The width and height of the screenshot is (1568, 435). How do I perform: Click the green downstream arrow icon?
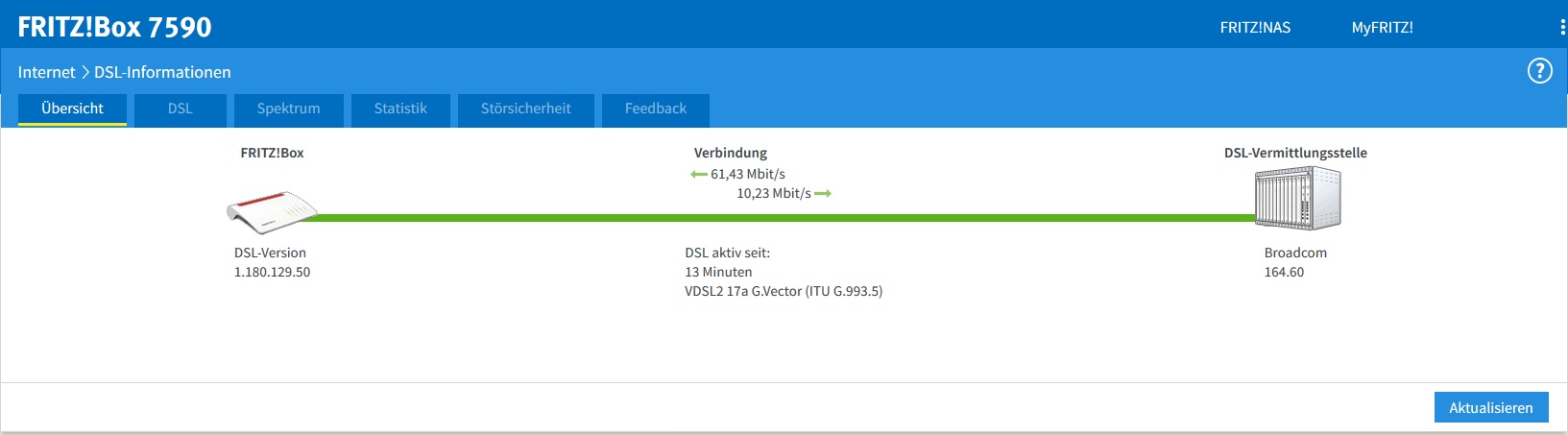(x=699, y=175)
